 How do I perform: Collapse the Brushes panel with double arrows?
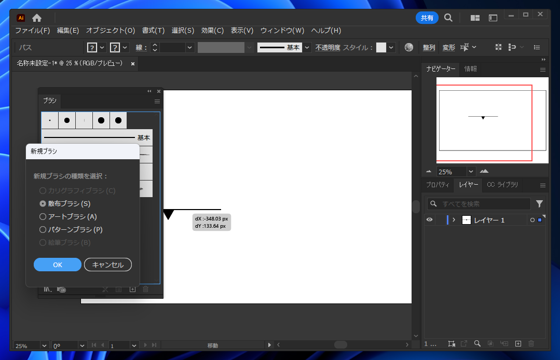pyautogui.click(x=149, y=91)
